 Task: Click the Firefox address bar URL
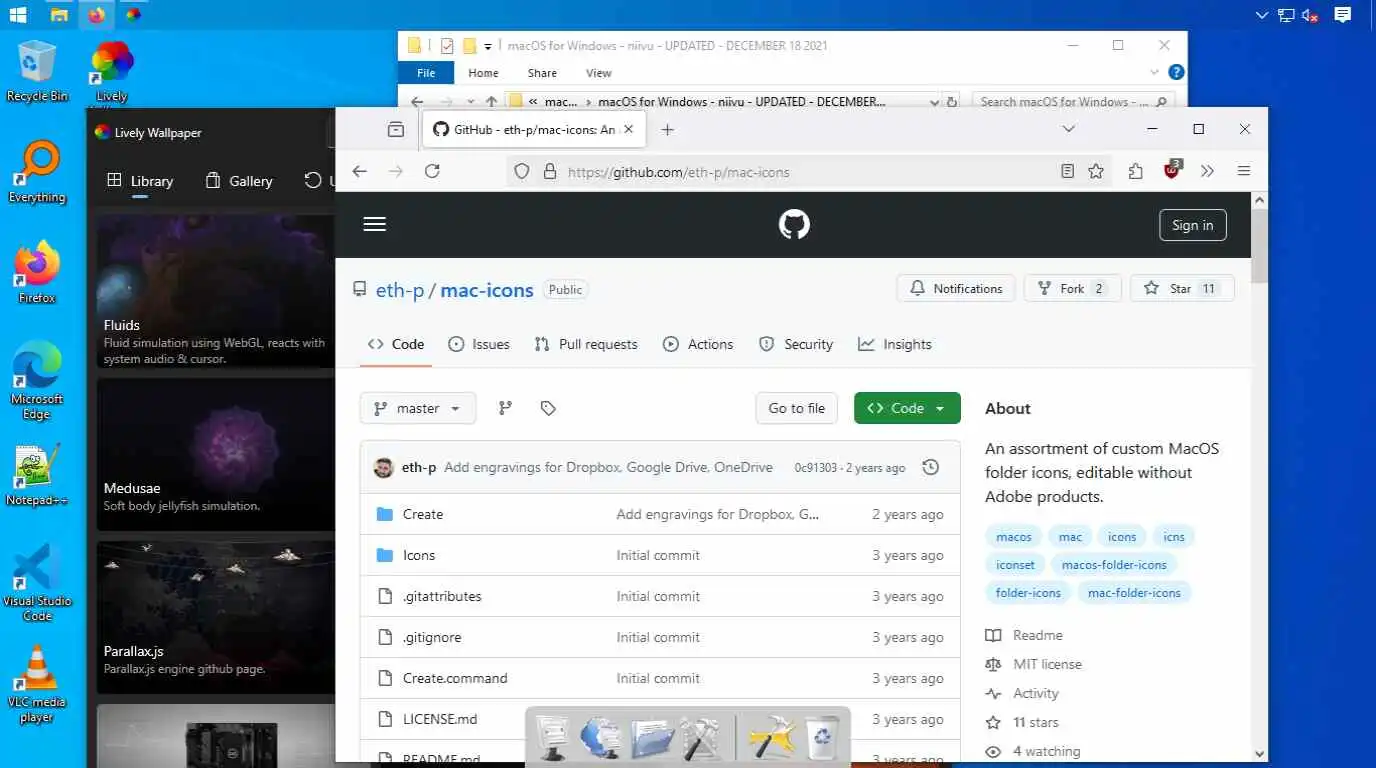(678, 172)
